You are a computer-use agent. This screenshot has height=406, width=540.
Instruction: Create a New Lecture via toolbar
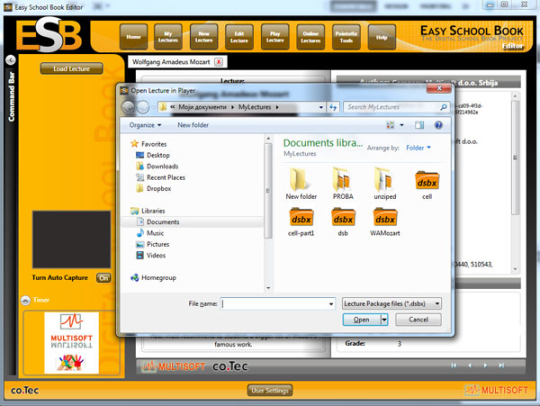click(x=204, y=37)
